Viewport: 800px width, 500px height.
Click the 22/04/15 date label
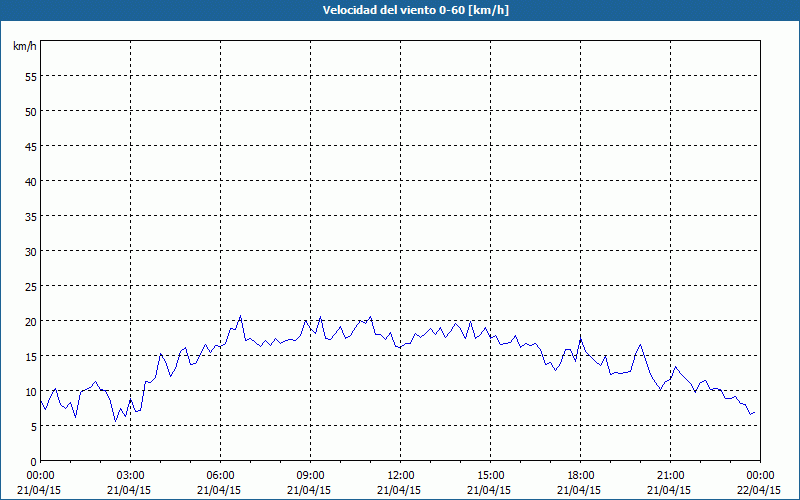(760, 490)
